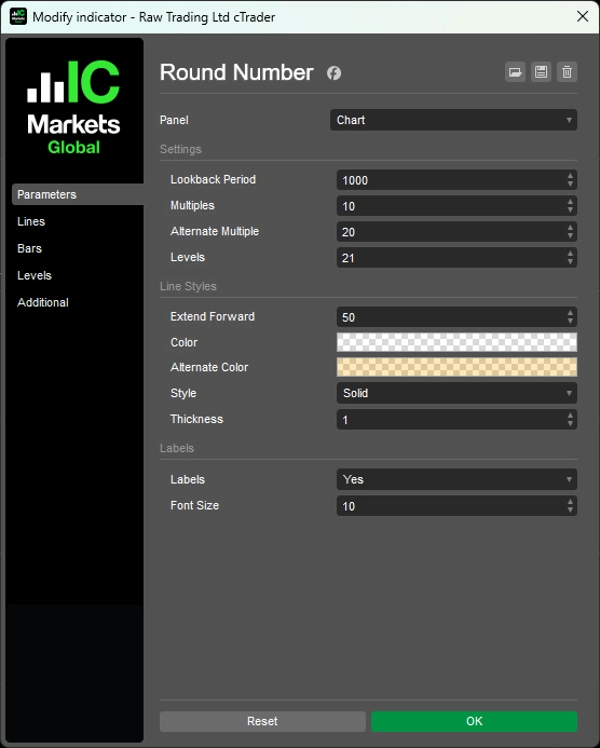Switch to the Lines tab
This screenshot has width=600, height=748.
pos(31,222)
